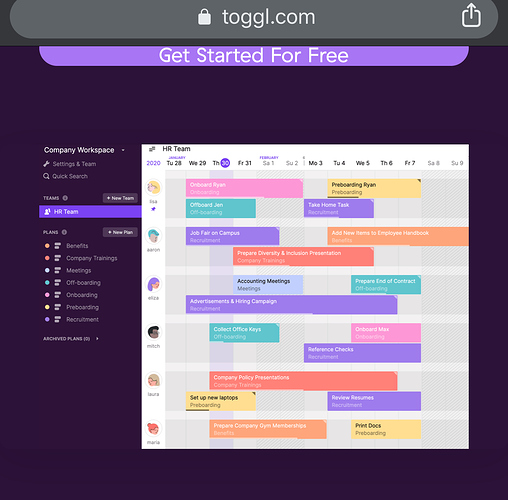The height and width of the screenshot is (500, 508).
Task: Select date Mo 3 in timeline header
Action: 315,163
